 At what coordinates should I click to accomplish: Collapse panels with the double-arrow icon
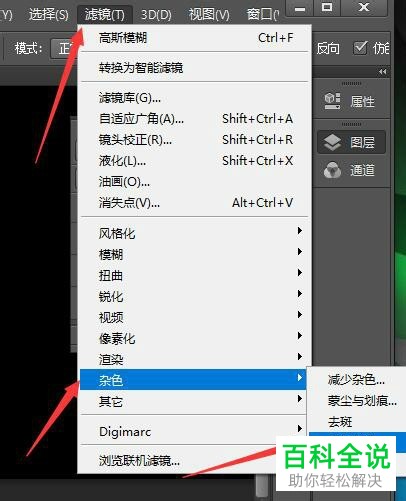383,72
